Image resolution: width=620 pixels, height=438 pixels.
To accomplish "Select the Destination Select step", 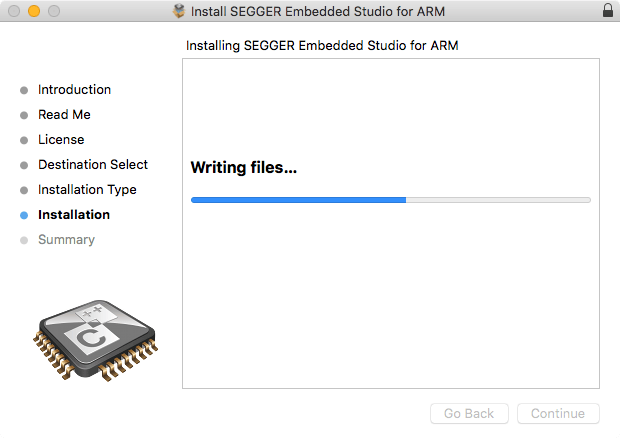I will (x=92, y=165).
